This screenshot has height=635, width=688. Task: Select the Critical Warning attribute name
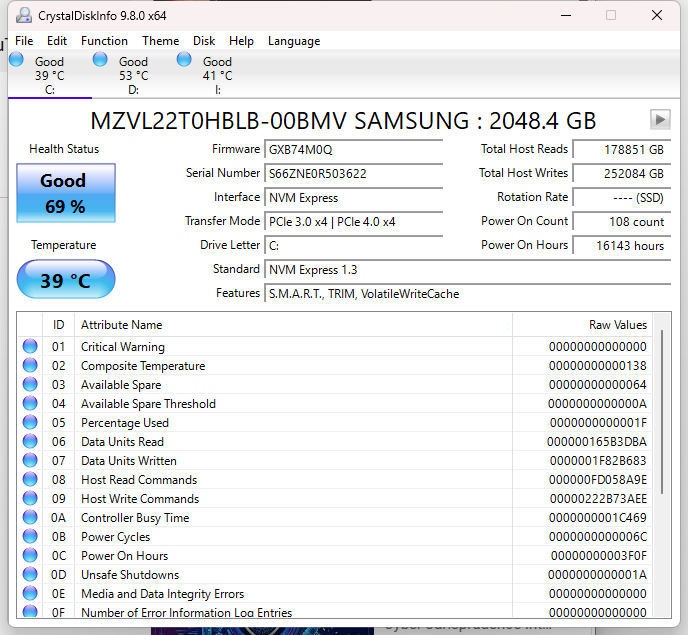point(123,347)
